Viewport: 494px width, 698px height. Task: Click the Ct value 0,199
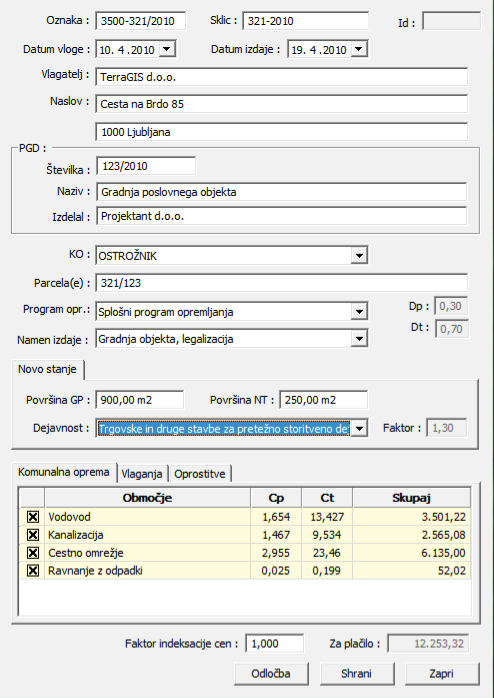[x=327, y=571]
